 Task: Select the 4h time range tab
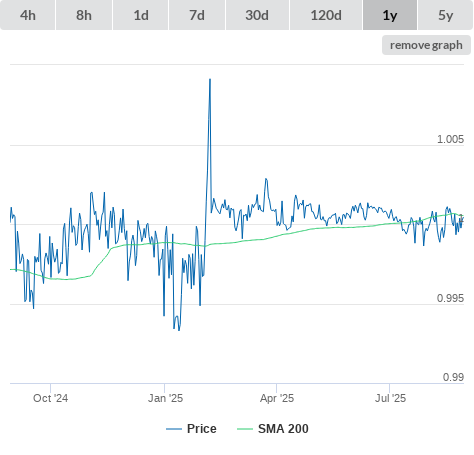point(28,15)
